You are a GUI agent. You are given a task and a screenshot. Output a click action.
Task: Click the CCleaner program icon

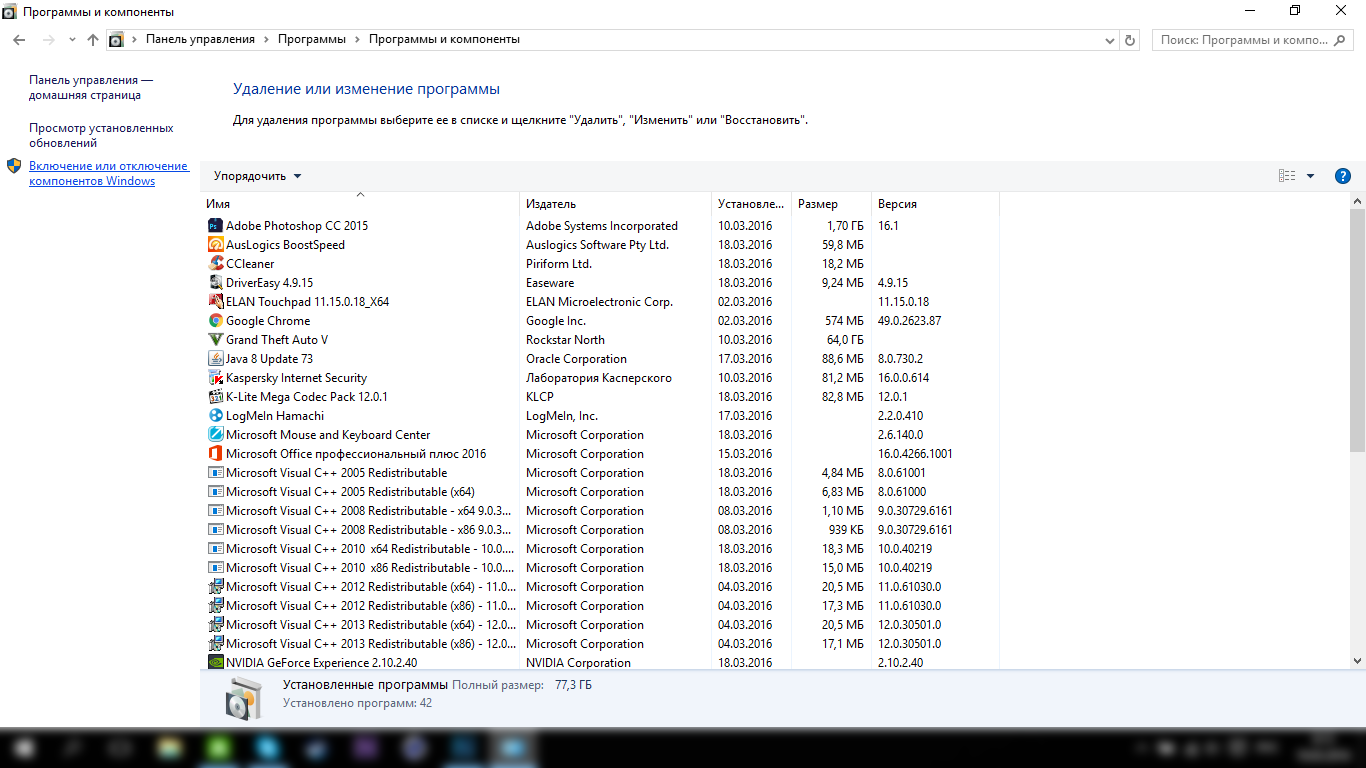click(215, 264)
